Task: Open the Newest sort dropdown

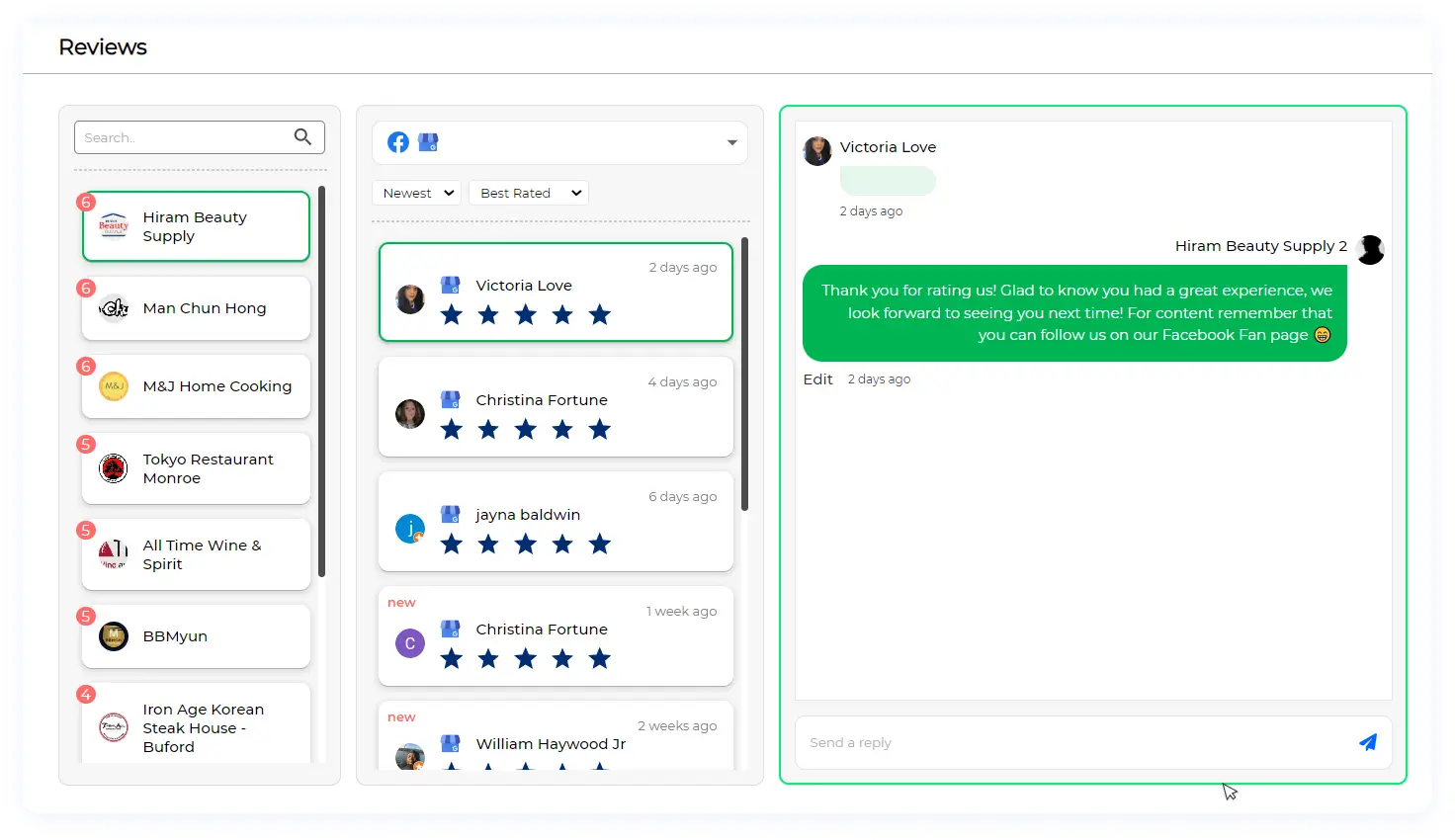Action: (417, 193)
